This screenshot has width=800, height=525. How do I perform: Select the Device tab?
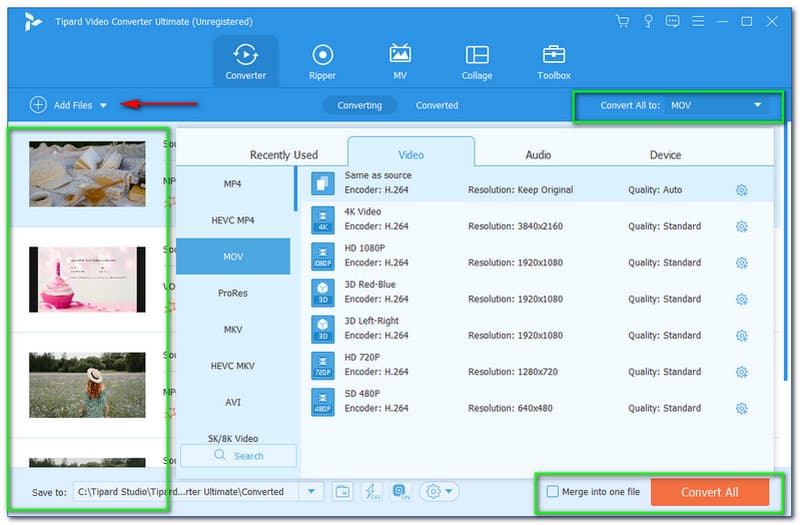pyautogui.click(x=665, y=155)
